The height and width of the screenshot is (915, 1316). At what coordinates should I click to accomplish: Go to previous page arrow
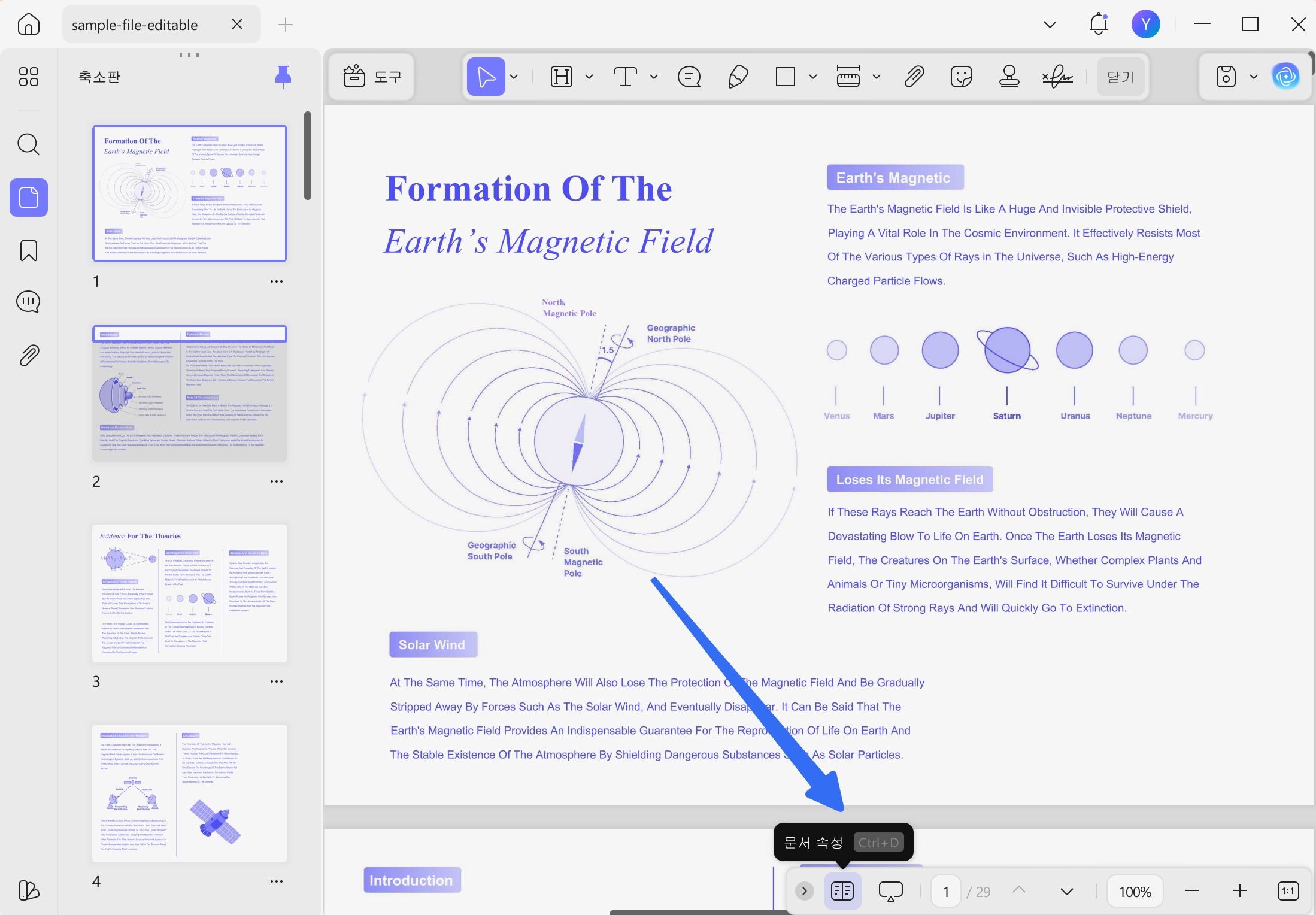(x=1019, y=891)
